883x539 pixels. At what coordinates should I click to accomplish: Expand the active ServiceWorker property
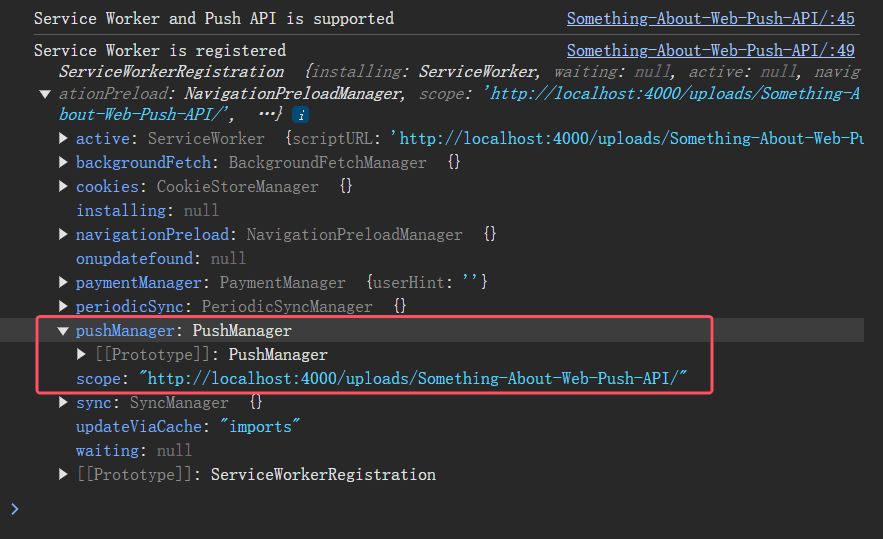pyautogui.click(x=63, y=138)
